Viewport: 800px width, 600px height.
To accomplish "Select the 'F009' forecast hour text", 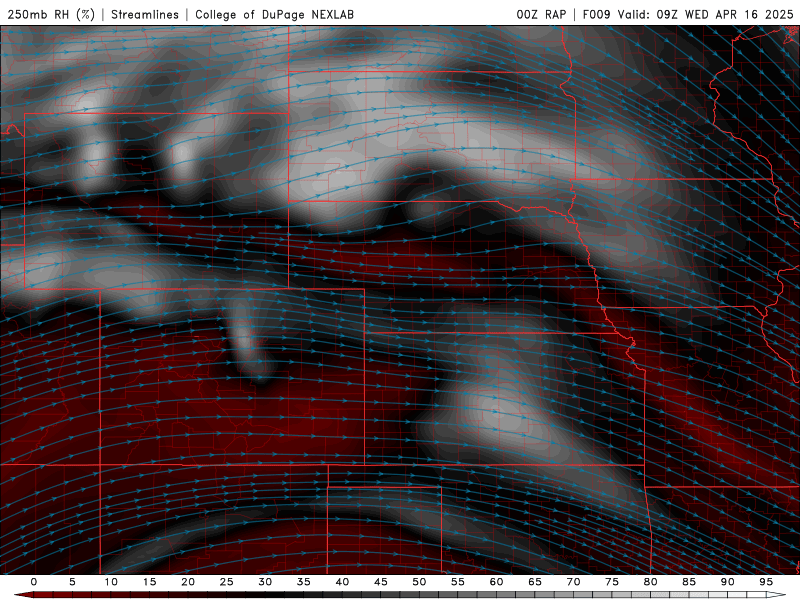I will coord(596,14).
